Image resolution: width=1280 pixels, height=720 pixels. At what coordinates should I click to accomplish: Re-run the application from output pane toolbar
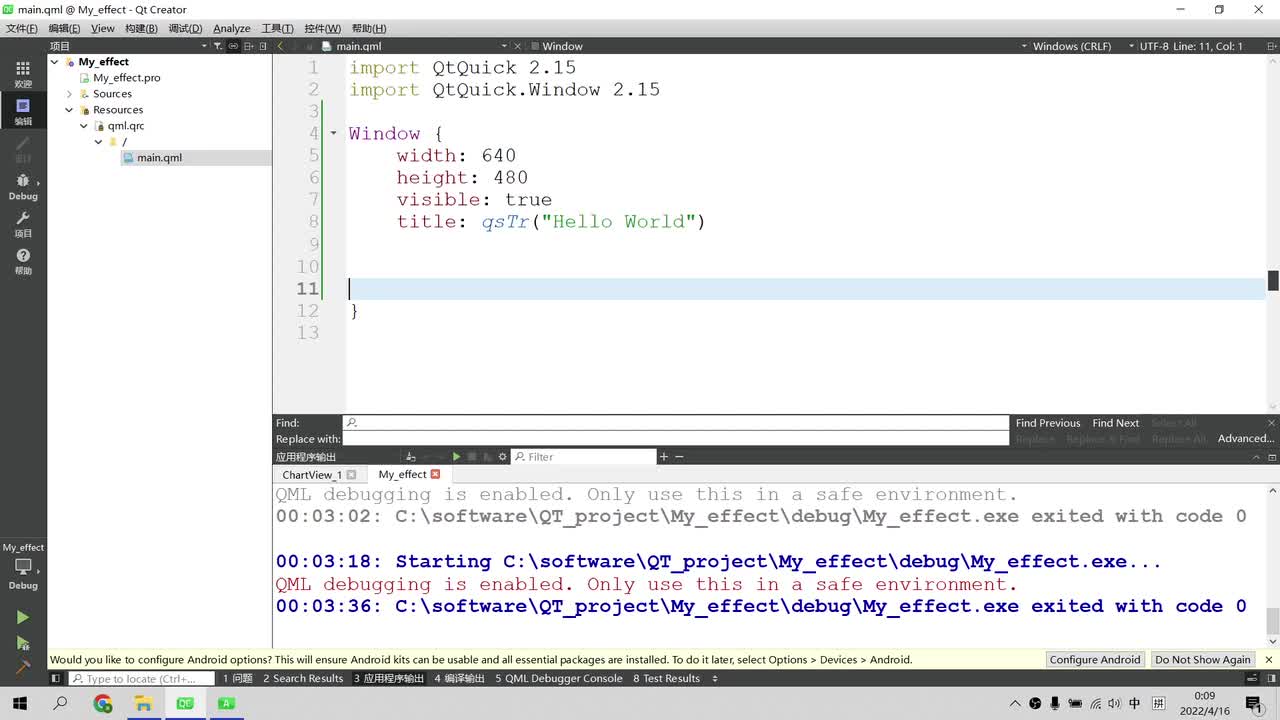click(x=456, y=457)
